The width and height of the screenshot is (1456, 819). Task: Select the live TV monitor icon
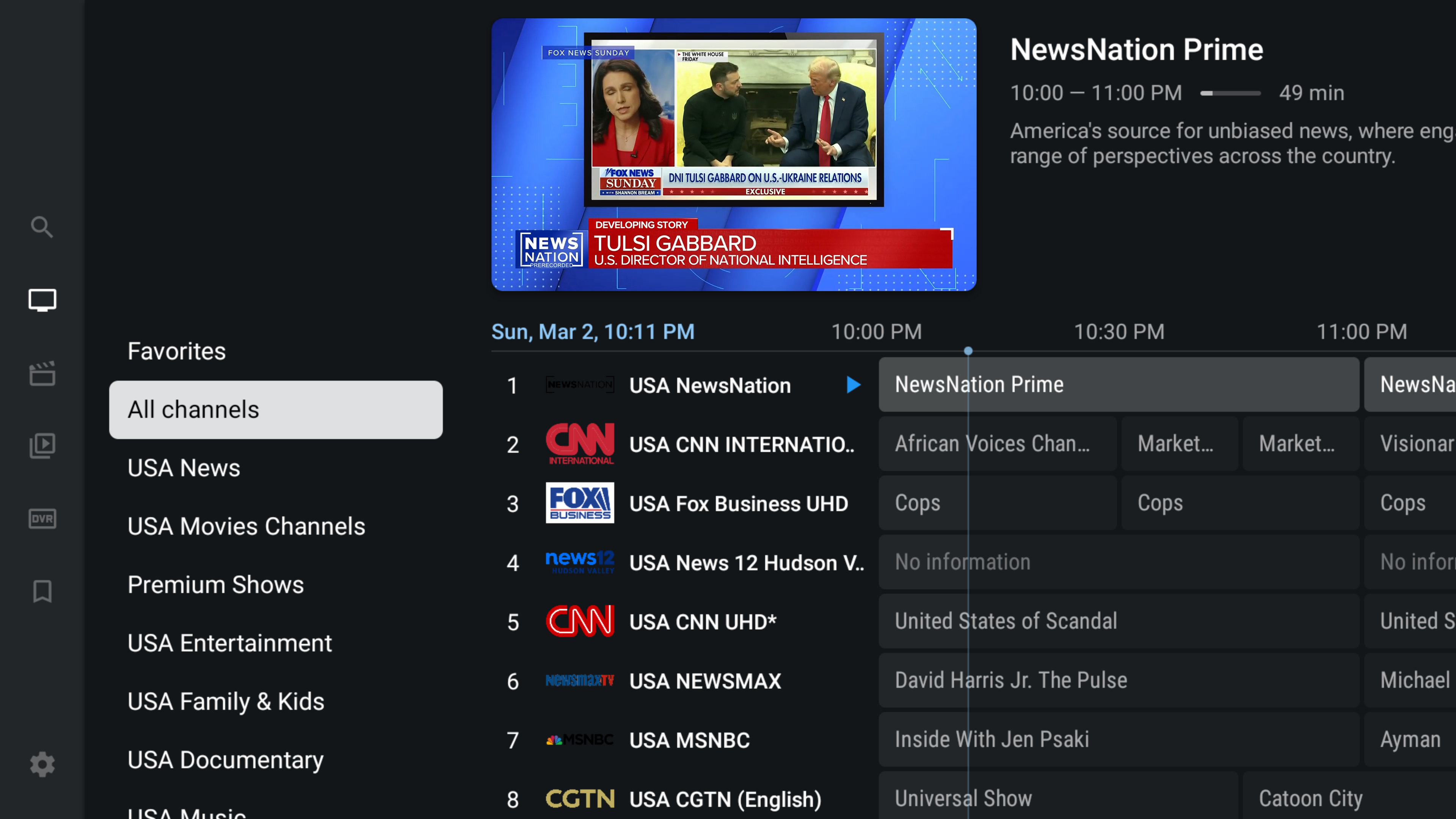[x=42, y=300]
